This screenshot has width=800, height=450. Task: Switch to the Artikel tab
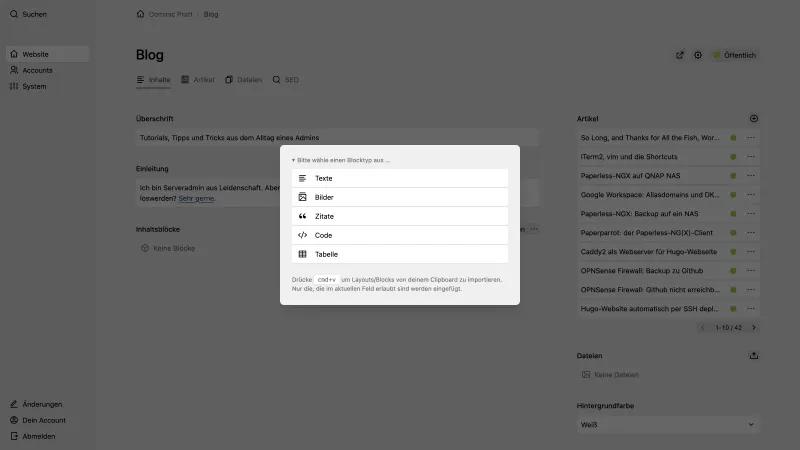point(198,80)
